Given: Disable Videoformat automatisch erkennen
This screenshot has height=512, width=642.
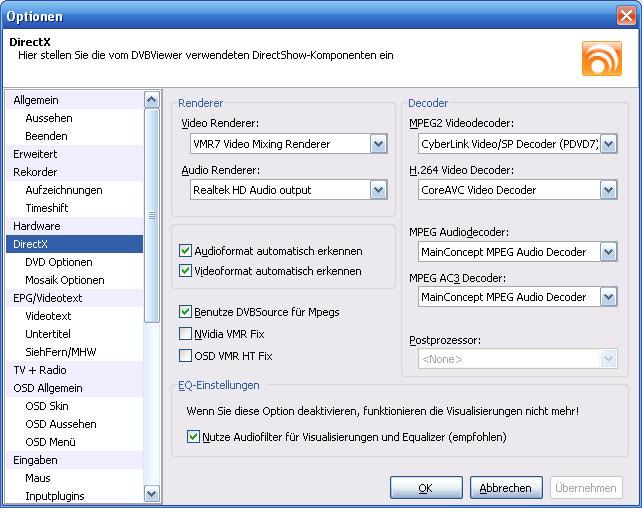Looking at the screenshot, I should tap(185, 271).
